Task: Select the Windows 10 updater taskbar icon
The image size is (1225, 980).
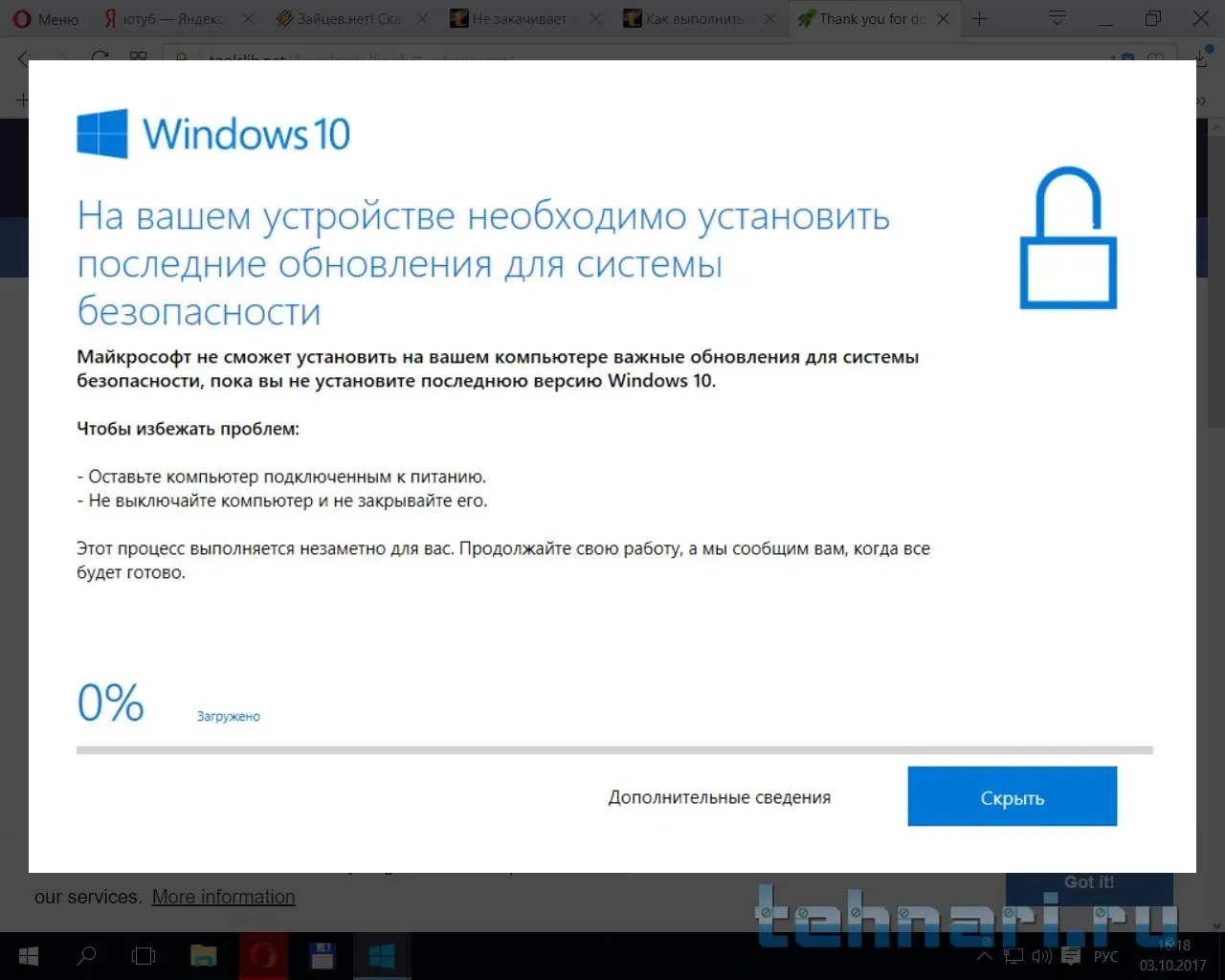Action: pyautogui.click(x=382, y=956)
